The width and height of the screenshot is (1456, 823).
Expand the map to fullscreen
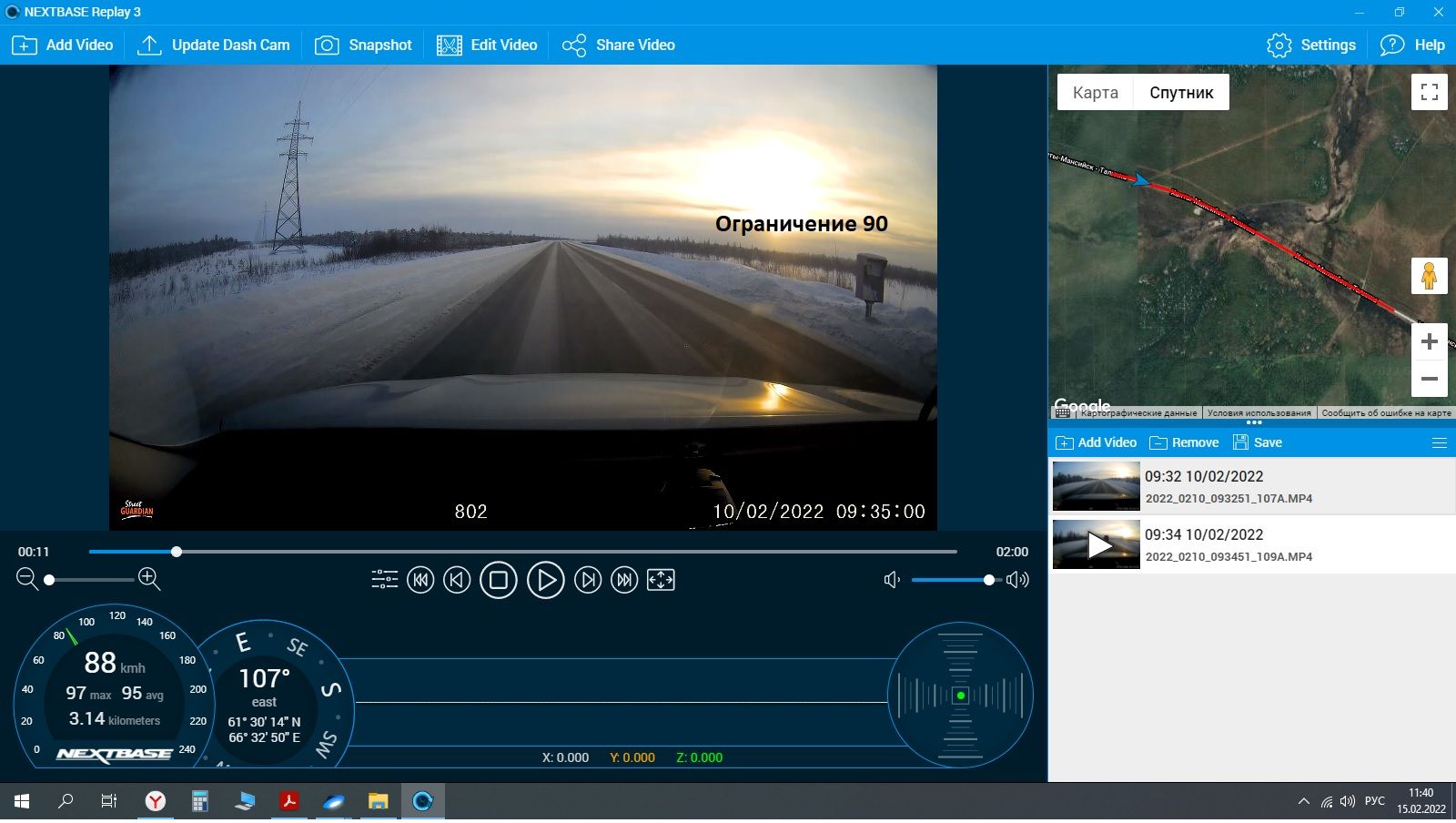[1429, 92]
